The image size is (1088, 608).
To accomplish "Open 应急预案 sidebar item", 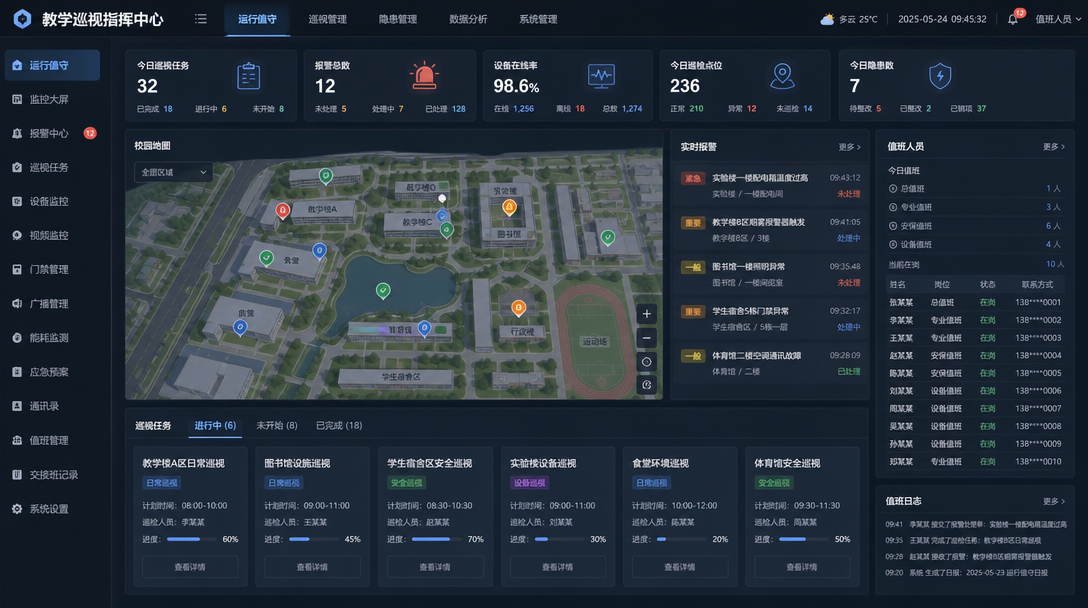I will pos(52,372).
